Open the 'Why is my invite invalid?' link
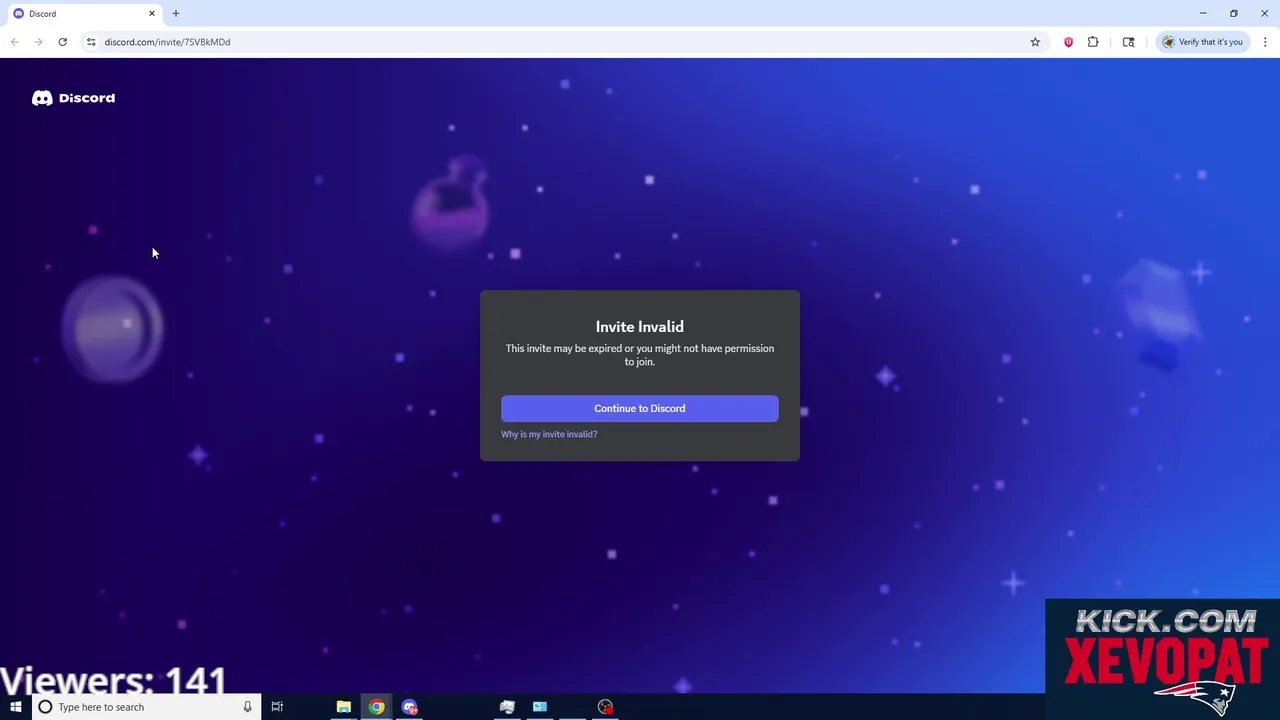The image size is (1280, 720). (x=549, y=434)
